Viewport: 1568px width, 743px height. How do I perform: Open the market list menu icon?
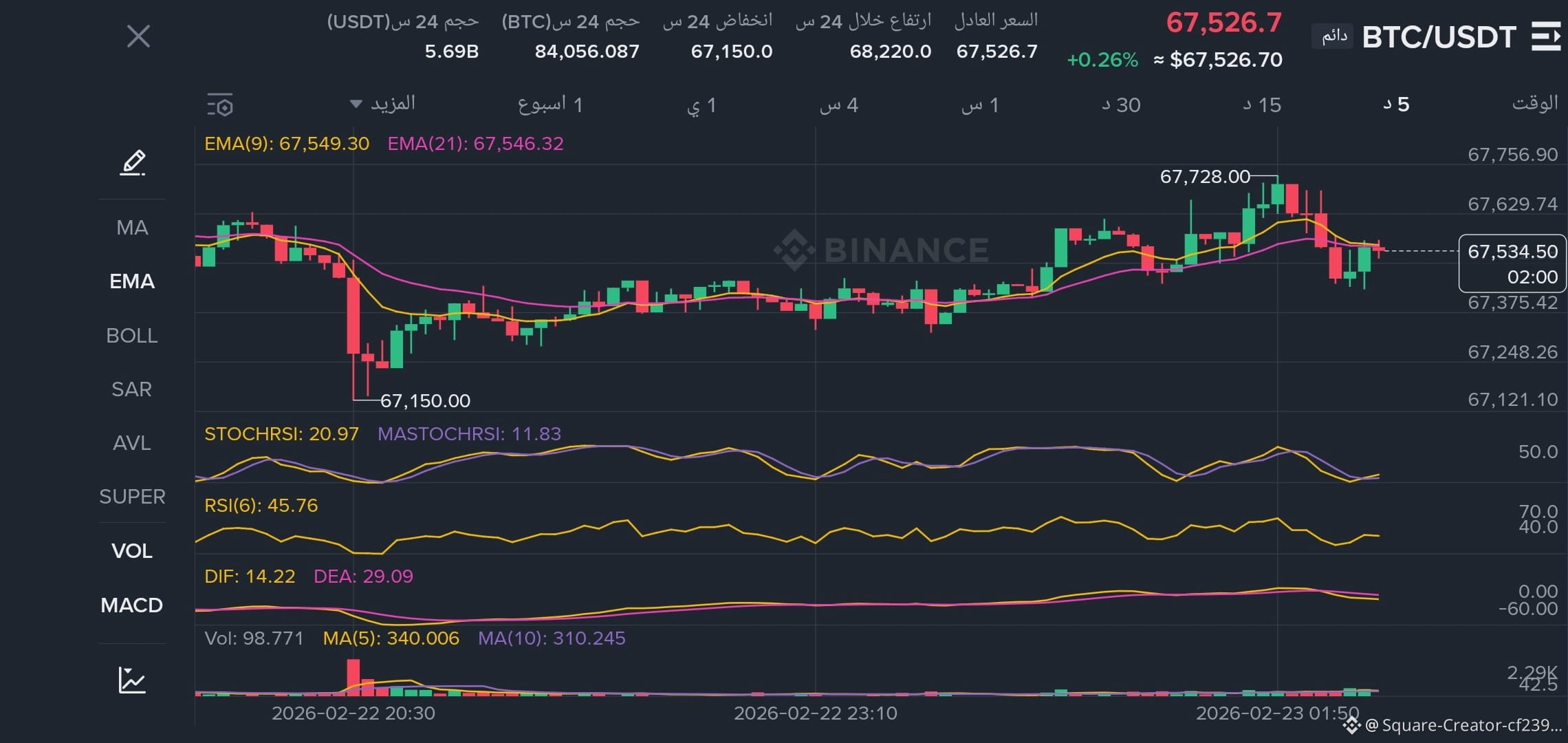pos(1545,36)
